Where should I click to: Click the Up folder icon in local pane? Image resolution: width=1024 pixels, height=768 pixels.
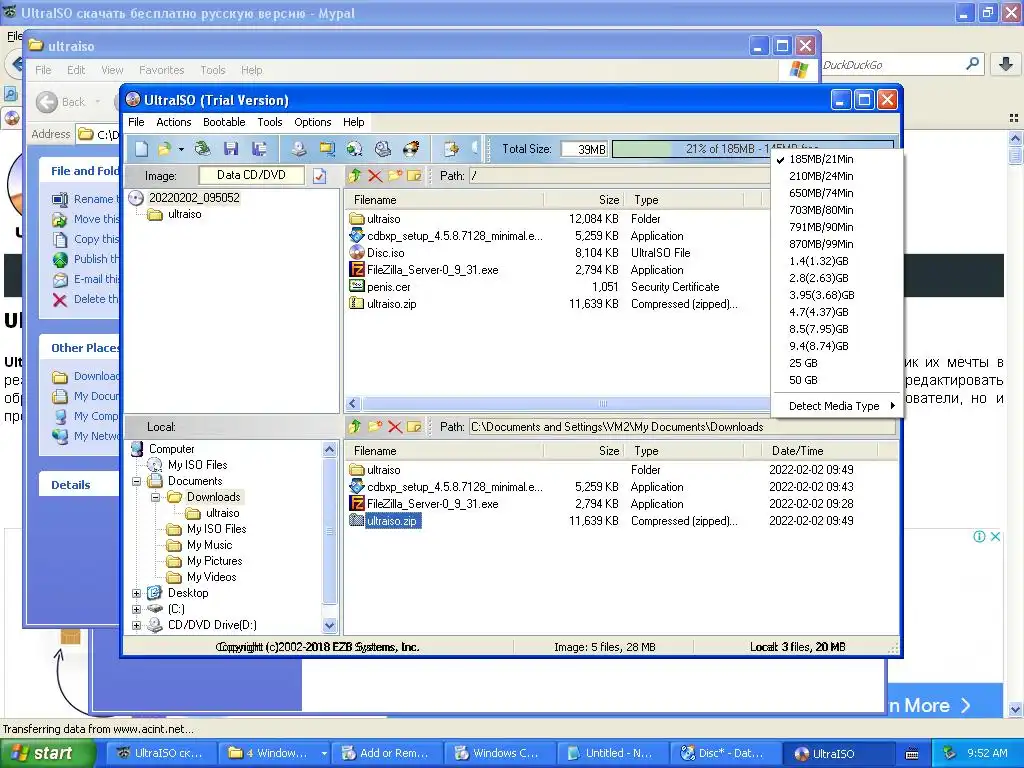click(x=355, y=426)
